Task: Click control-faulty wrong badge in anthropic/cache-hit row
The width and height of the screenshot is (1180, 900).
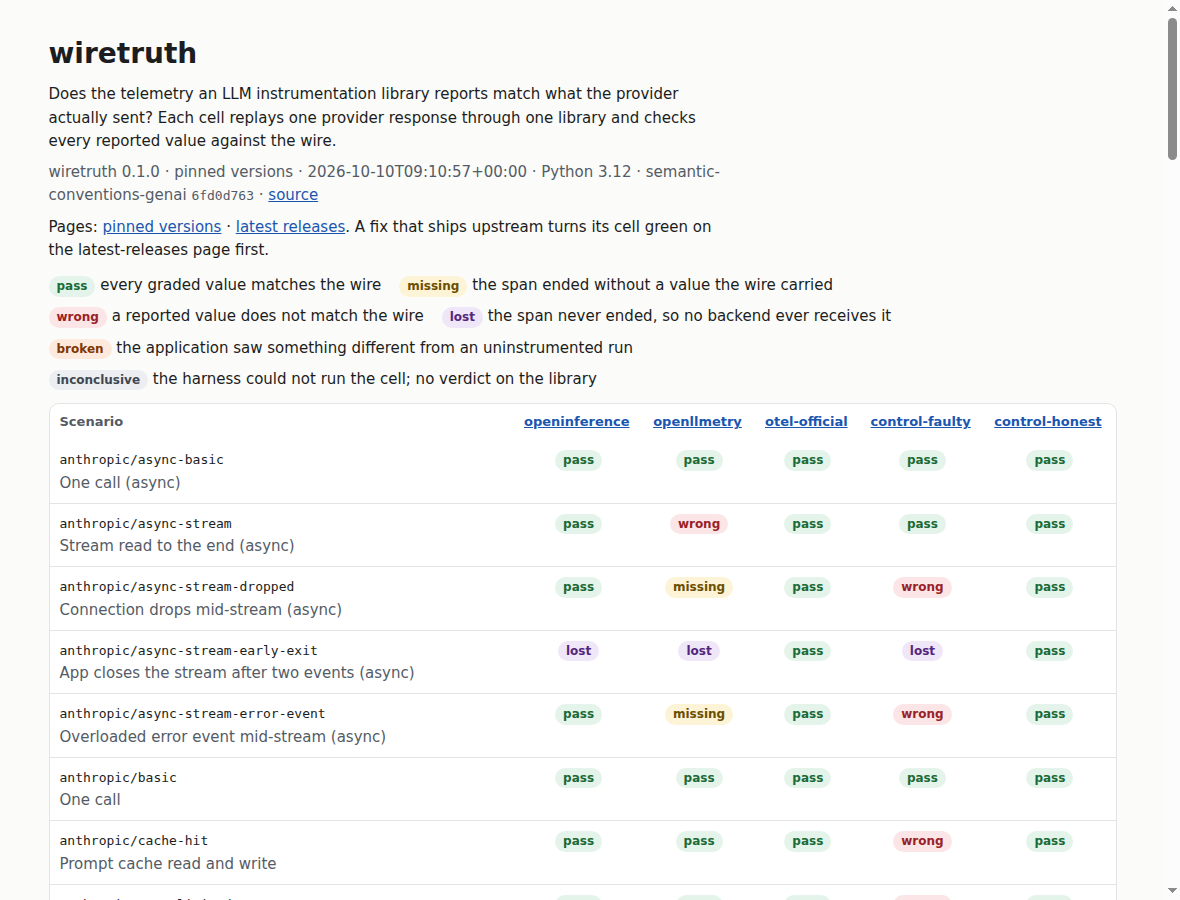Action: point(922,841)
